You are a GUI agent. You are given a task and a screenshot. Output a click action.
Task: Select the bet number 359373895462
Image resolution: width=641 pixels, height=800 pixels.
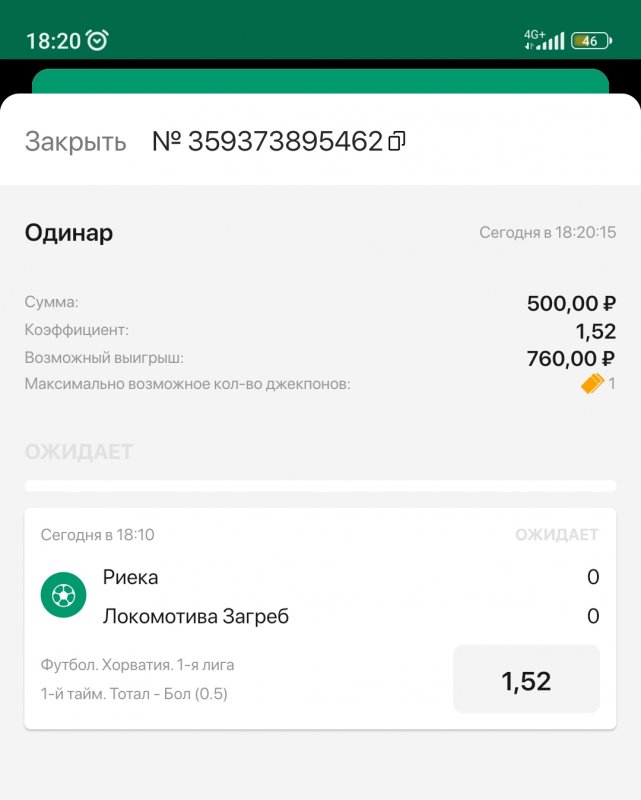tap(268, 142)
